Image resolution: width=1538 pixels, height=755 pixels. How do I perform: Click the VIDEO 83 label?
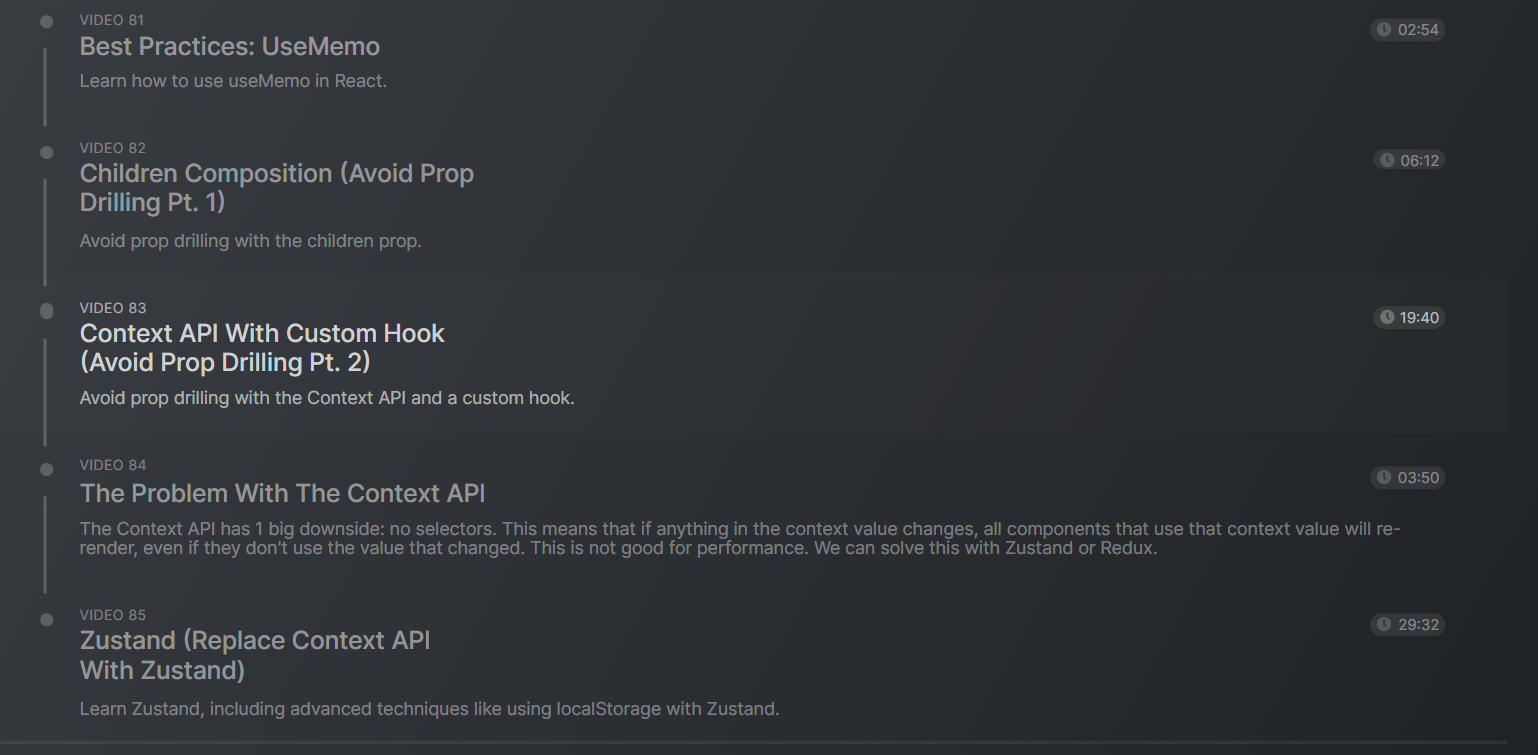pyautogui.click(x=113, y=308)
